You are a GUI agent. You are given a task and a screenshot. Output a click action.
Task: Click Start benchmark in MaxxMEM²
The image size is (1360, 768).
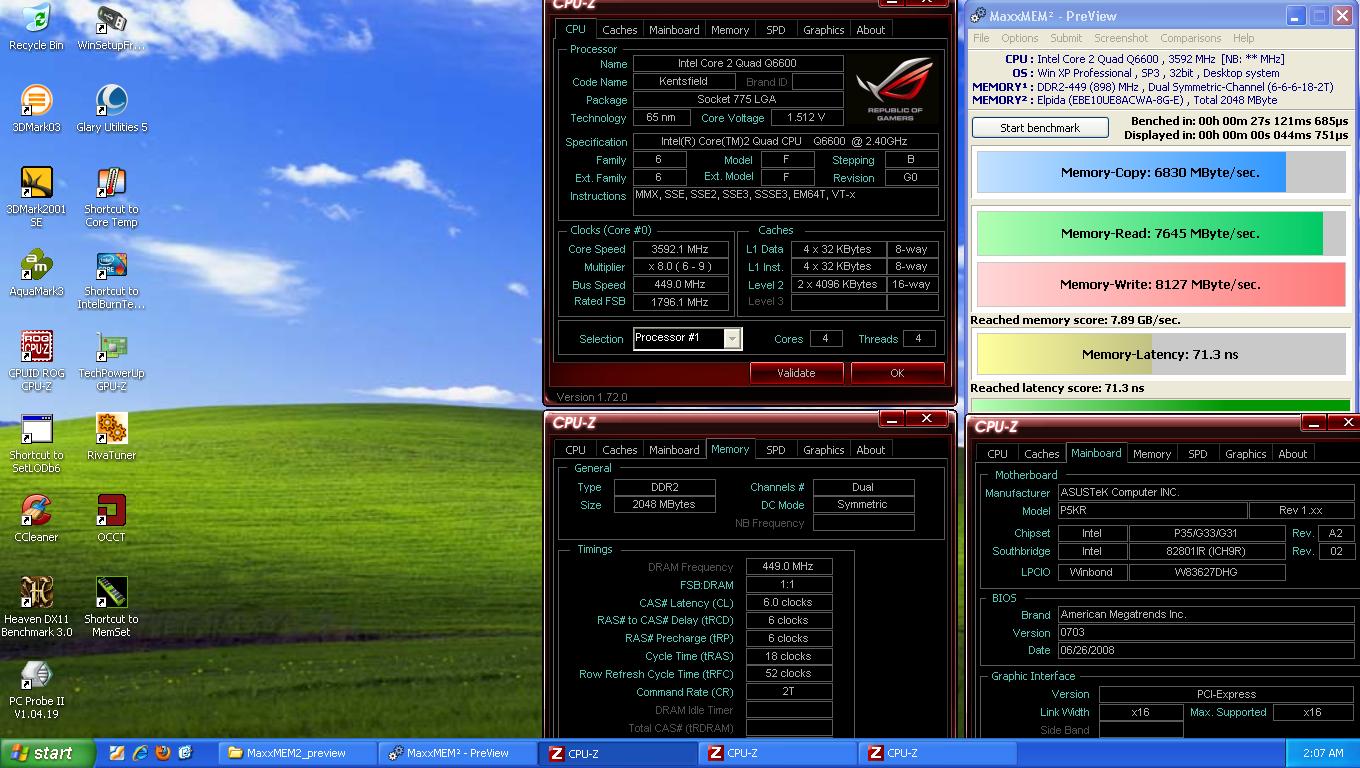point(1040,128)
